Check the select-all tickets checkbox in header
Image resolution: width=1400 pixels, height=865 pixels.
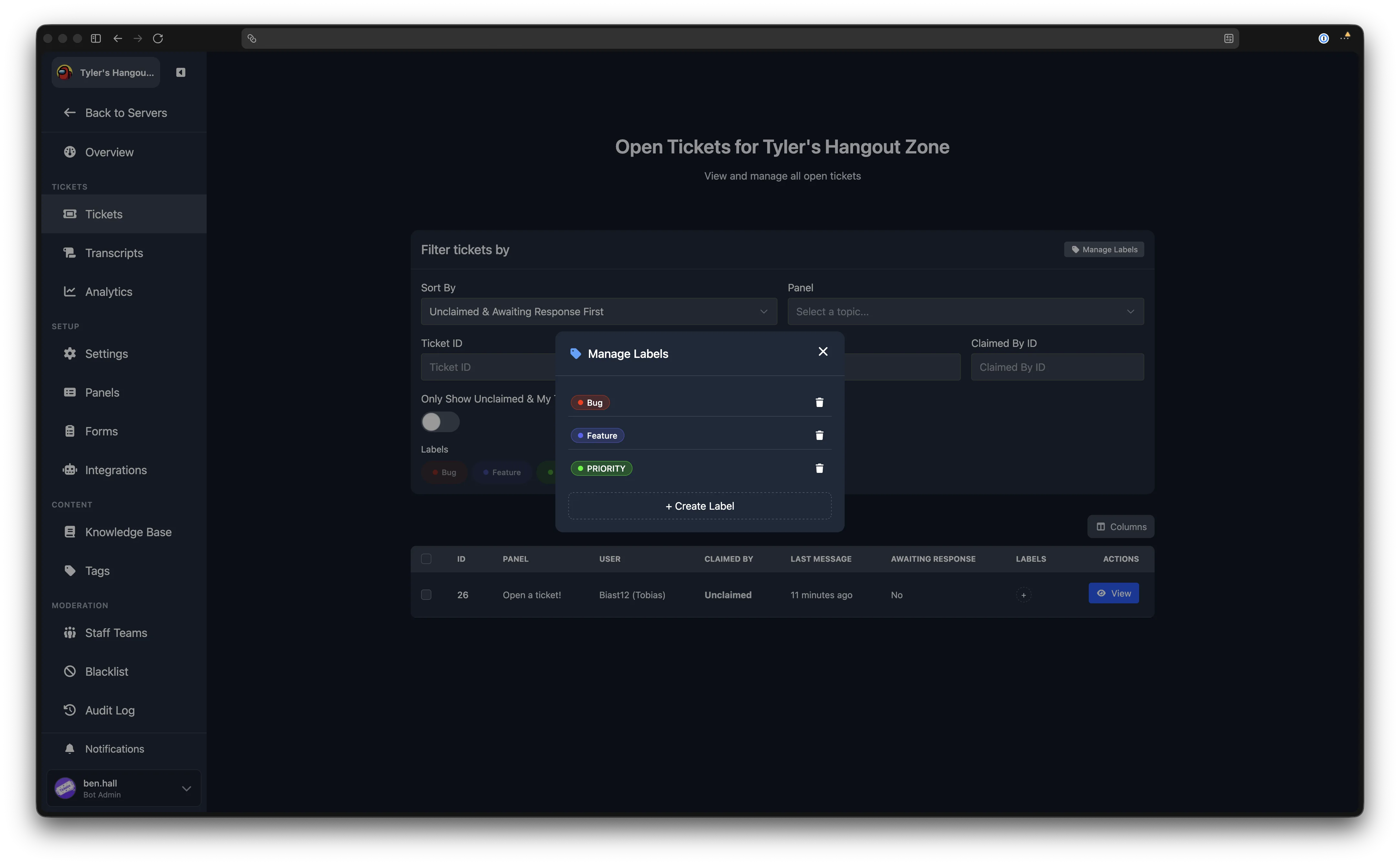[x=426, y=559]
